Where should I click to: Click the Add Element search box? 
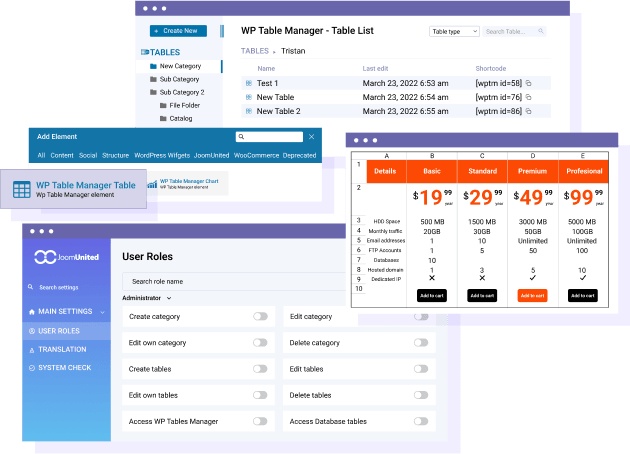click(269, 137)
